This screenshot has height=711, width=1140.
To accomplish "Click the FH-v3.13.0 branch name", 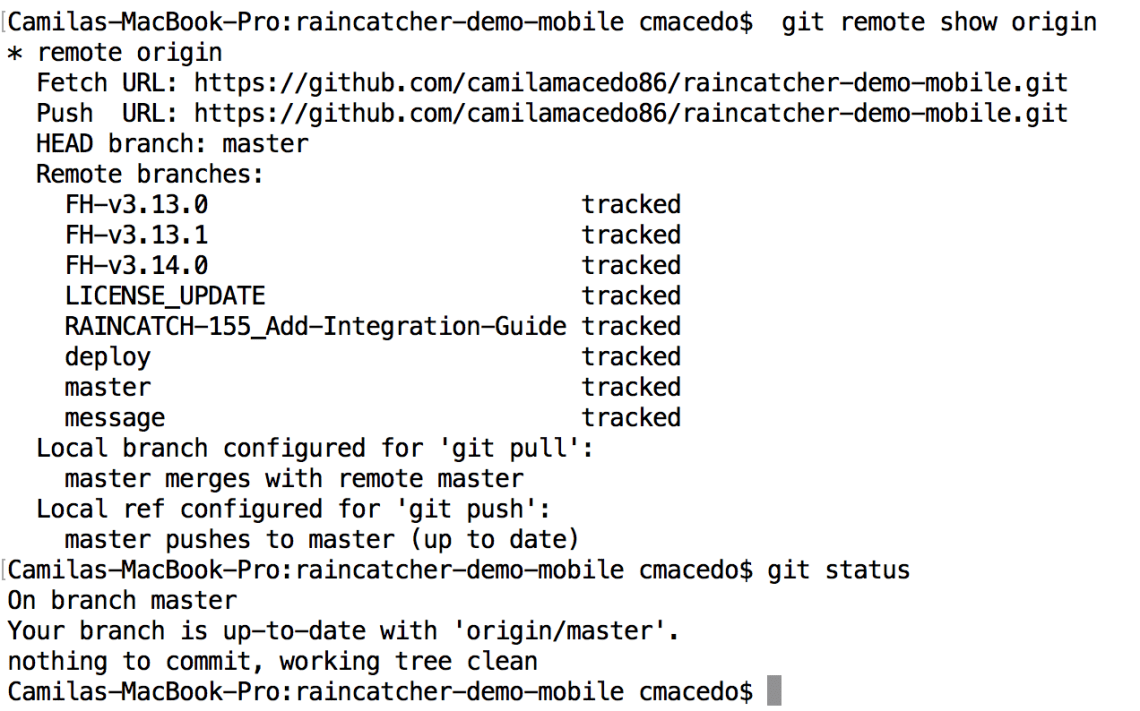I will [137, 205].
